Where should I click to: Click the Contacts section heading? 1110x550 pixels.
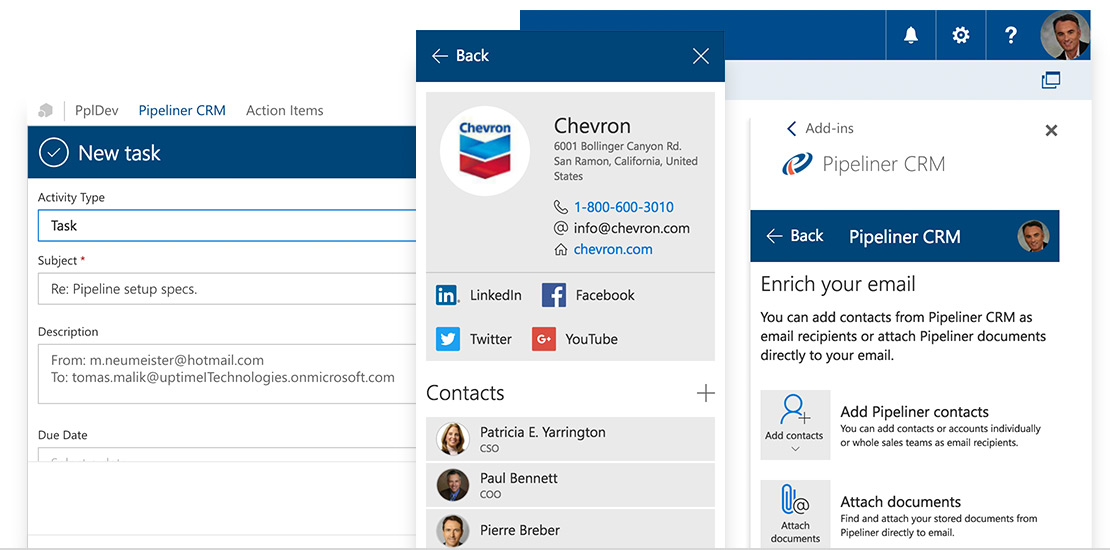point(465,393)
